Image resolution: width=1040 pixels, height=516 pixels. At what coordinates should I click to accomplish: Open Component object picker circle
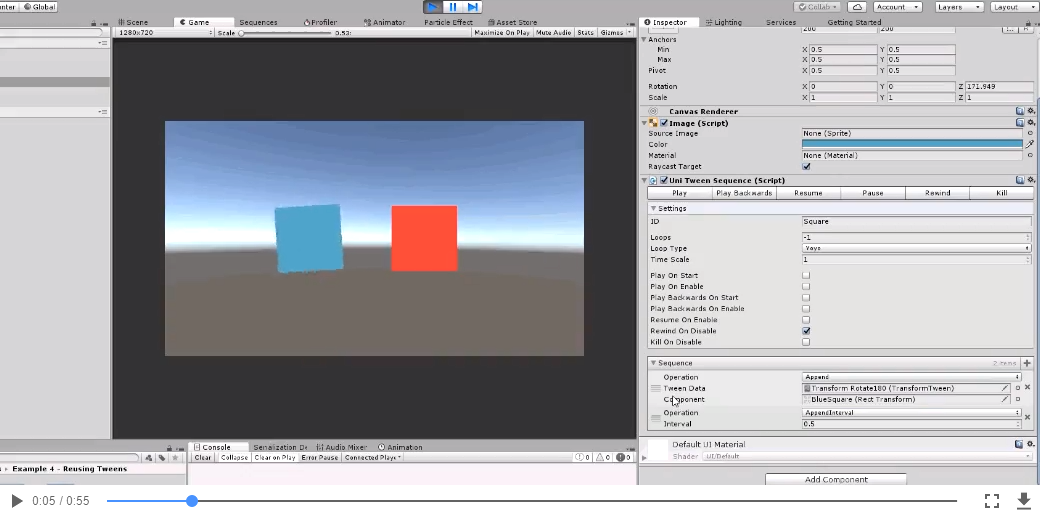1017,399
